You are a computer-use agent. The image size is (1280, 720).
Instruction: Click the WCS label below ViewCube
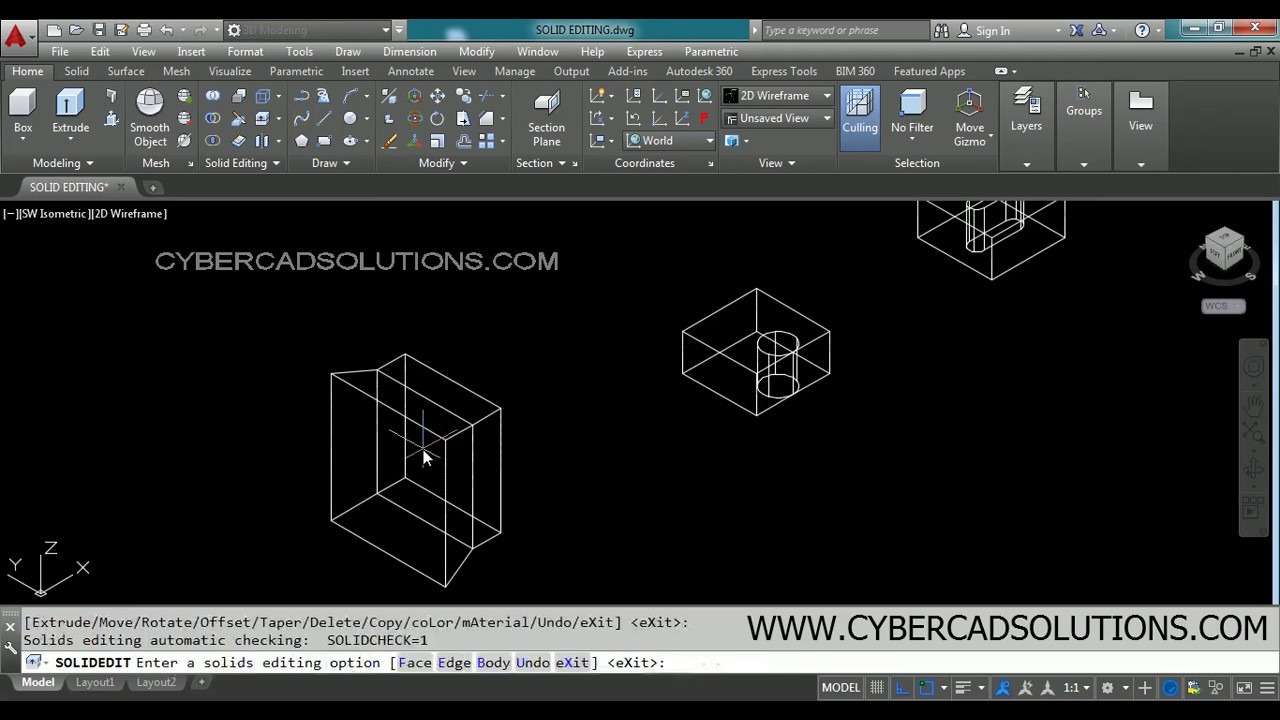(1223, 306)
